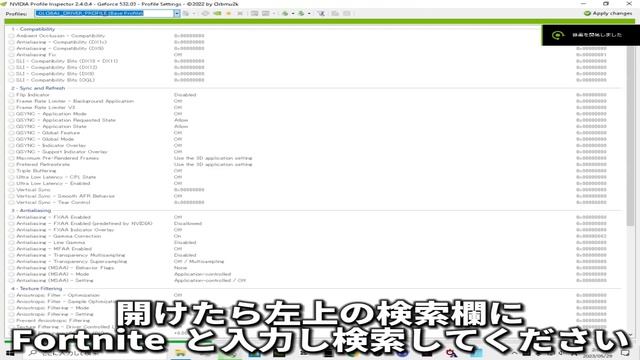Select 'Antialiasing - Gamma Correction' setting

[x=59, y=236]
